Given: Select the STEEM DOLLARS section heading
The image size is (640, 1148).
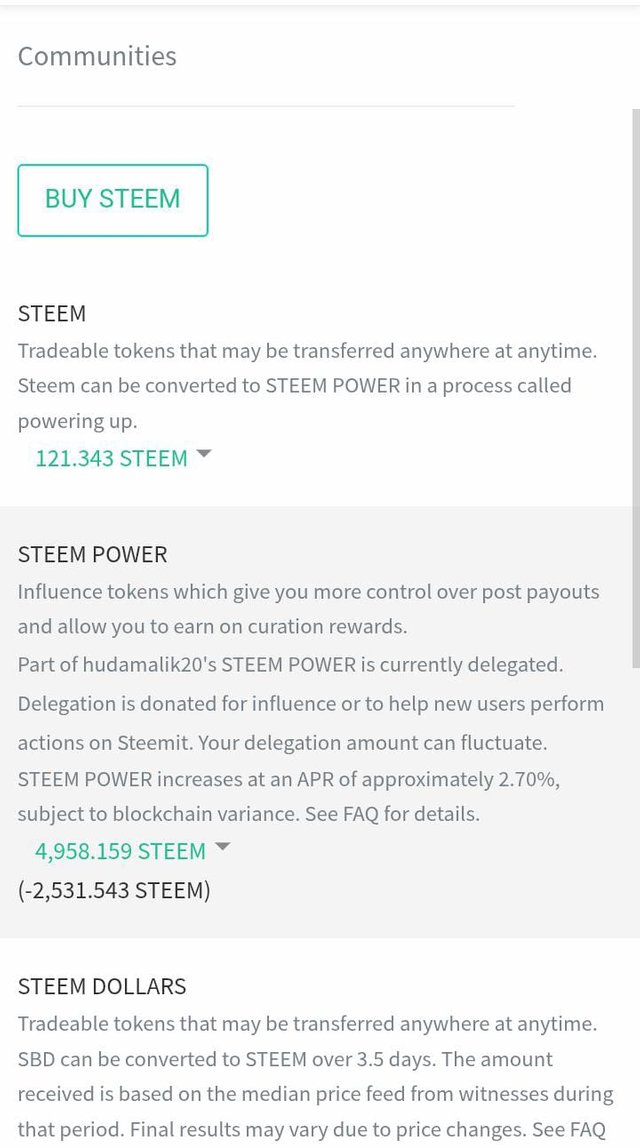Looking at the screenshot, I should point(102,986).
